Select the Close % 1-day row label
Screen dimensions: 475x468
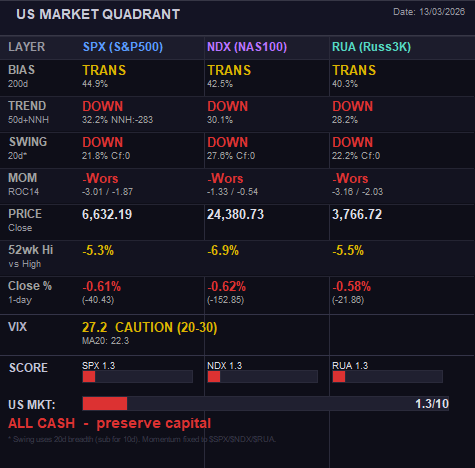[30, 292]
